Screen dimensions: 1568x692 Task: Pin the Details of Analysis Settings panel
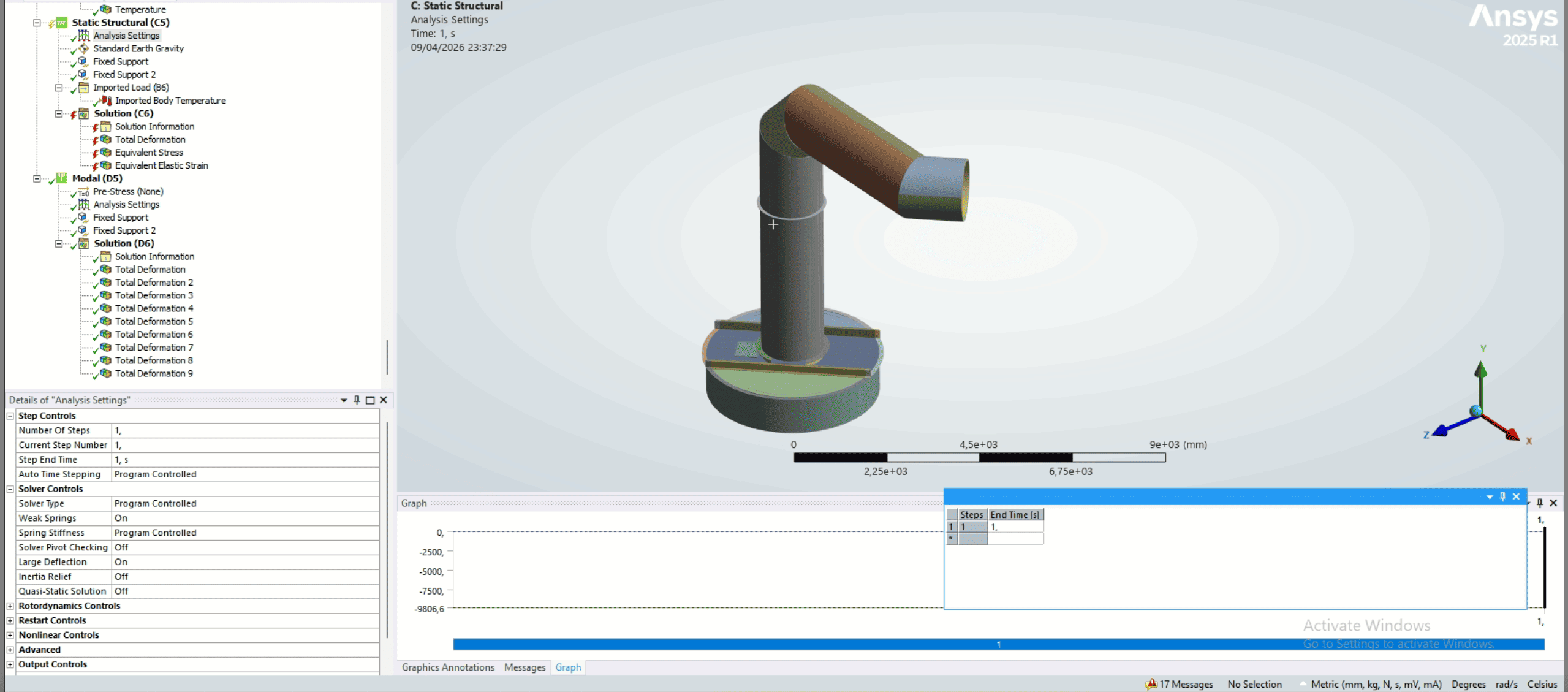(x=357, y=400)
